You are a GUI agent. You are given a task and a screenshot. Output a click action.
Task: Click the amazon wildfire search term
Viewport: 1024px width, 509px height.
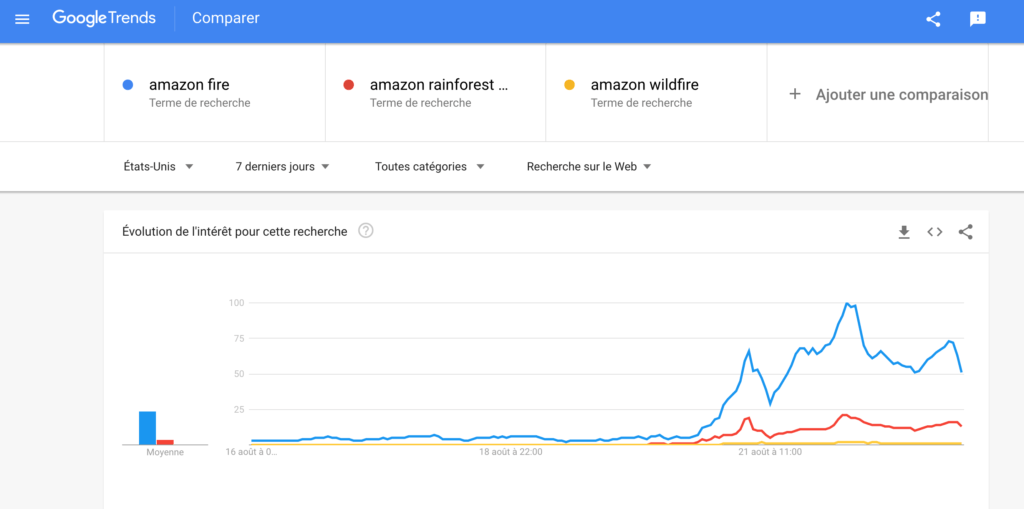click(644, 85)
